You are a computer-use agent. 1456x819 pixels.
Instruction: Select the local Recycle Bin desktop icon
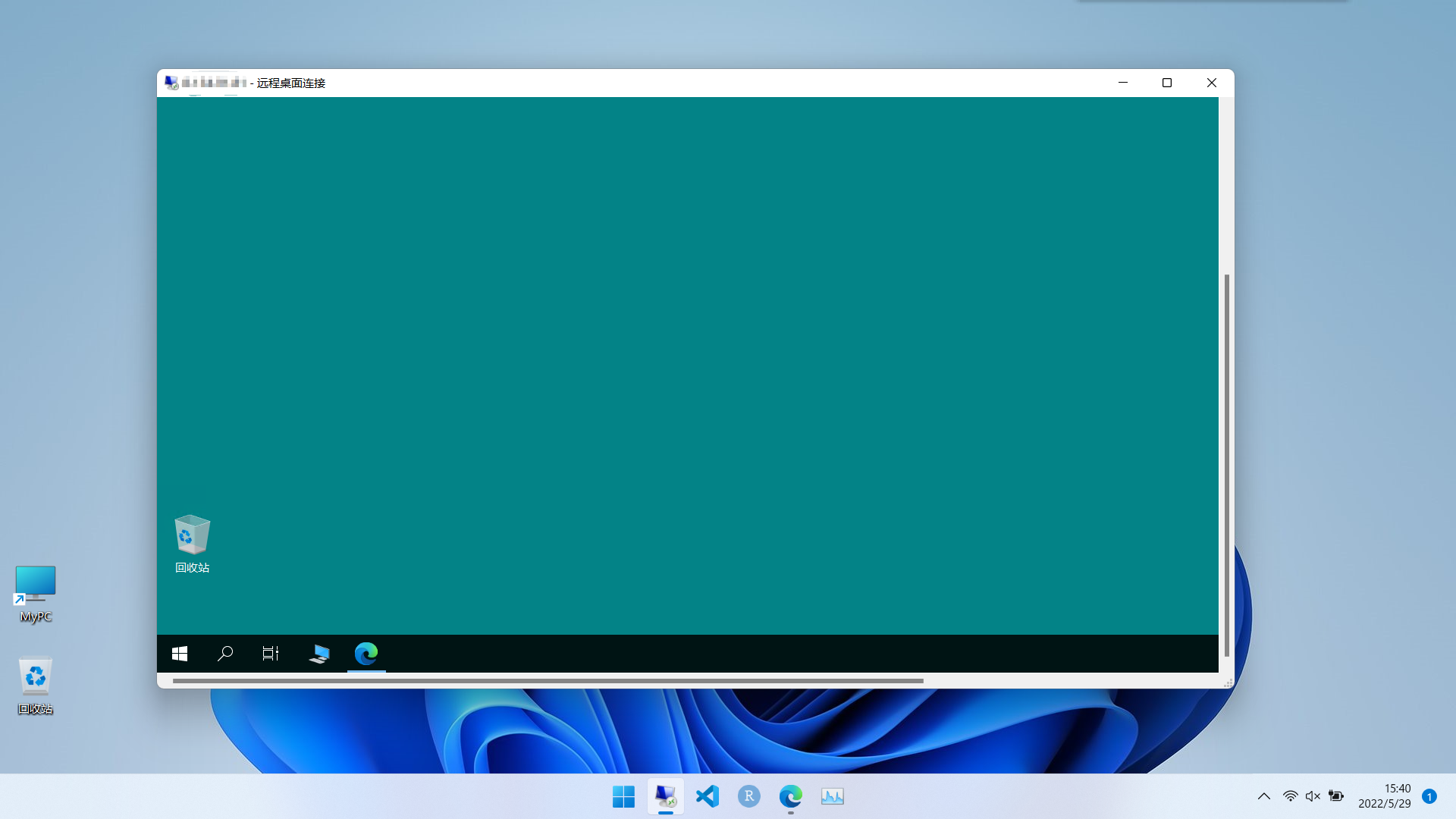(x=36, y=685)
